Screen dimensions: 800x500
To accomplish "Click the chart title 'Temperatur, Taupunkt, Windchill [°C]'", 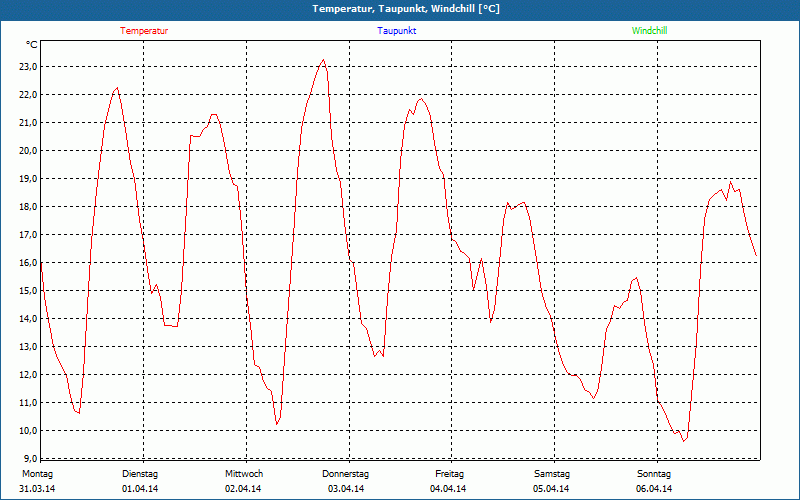I will tap(406, 9).
